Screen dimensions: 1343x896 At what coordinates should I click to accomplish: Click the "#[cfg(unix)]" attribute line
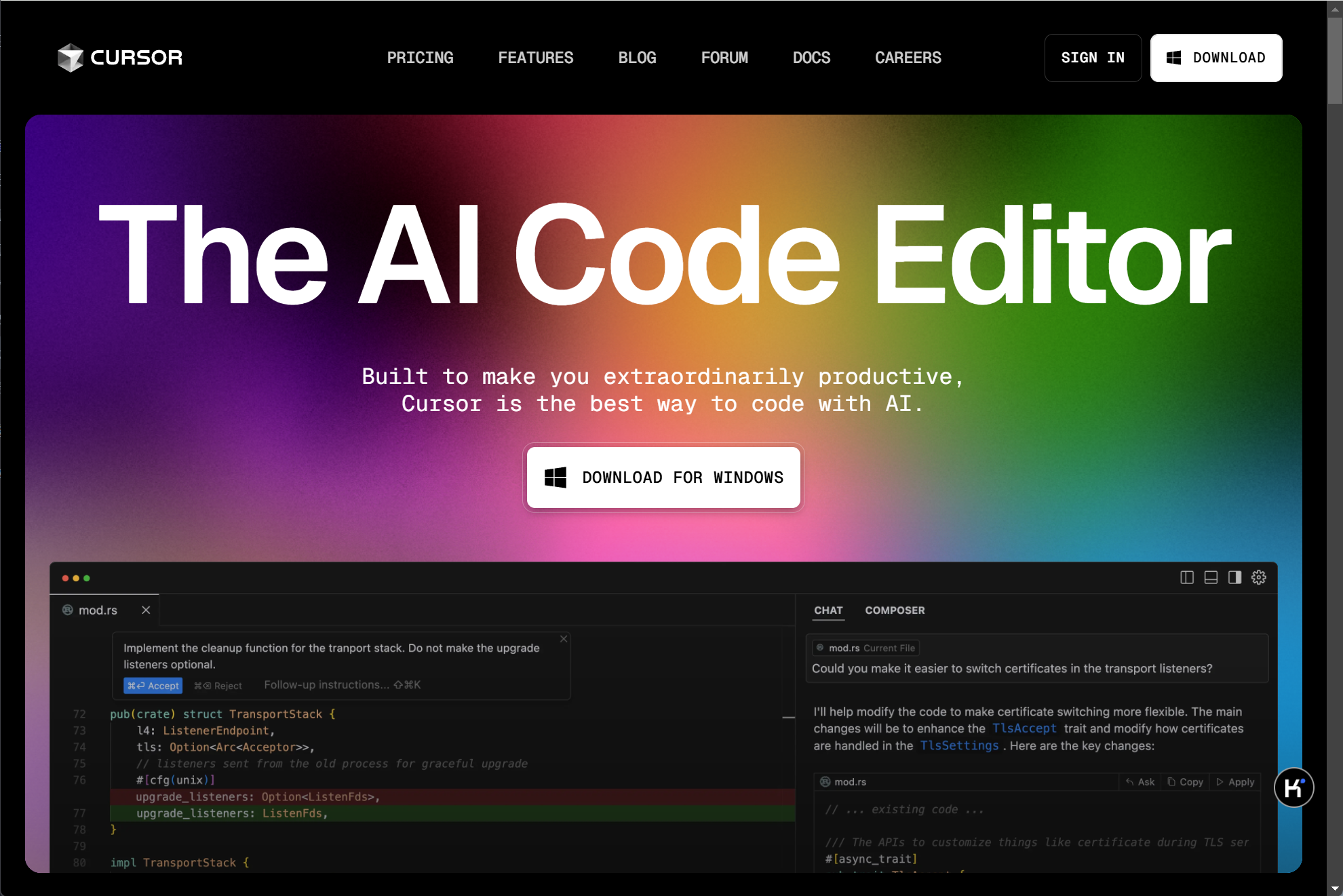pos(176,780)
